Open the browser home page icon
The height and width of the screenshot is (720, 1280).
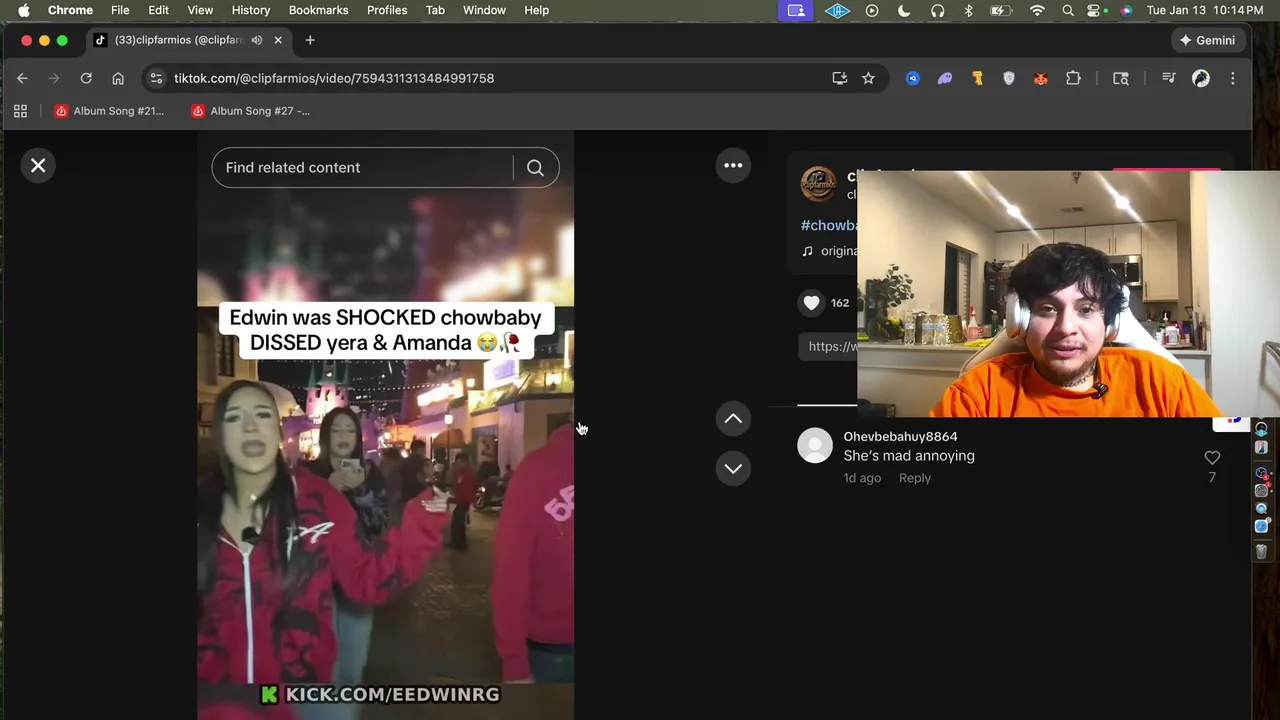pos(118,78)
